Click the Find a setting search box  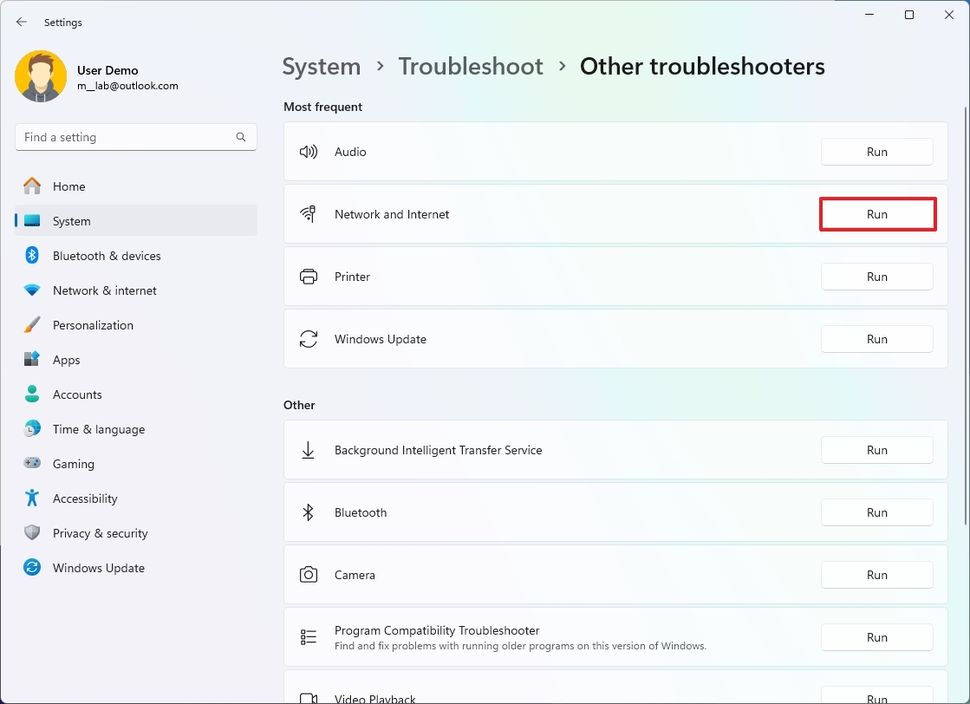click(135, 137)
